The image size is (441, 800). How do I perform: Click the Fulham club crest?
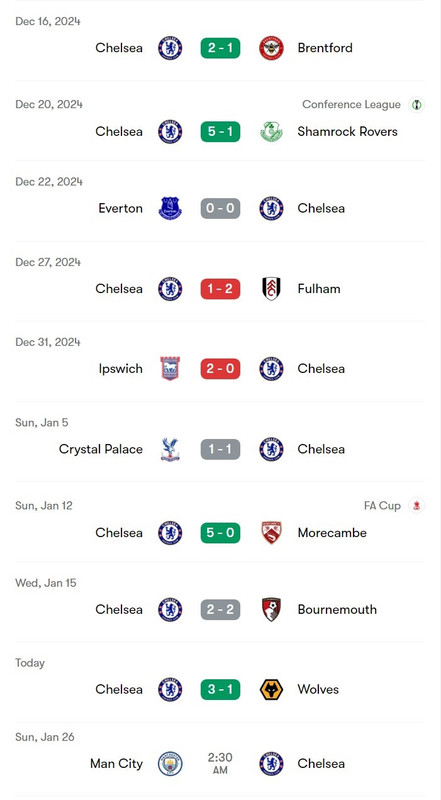pyautogui.click(x=271, y=289)
